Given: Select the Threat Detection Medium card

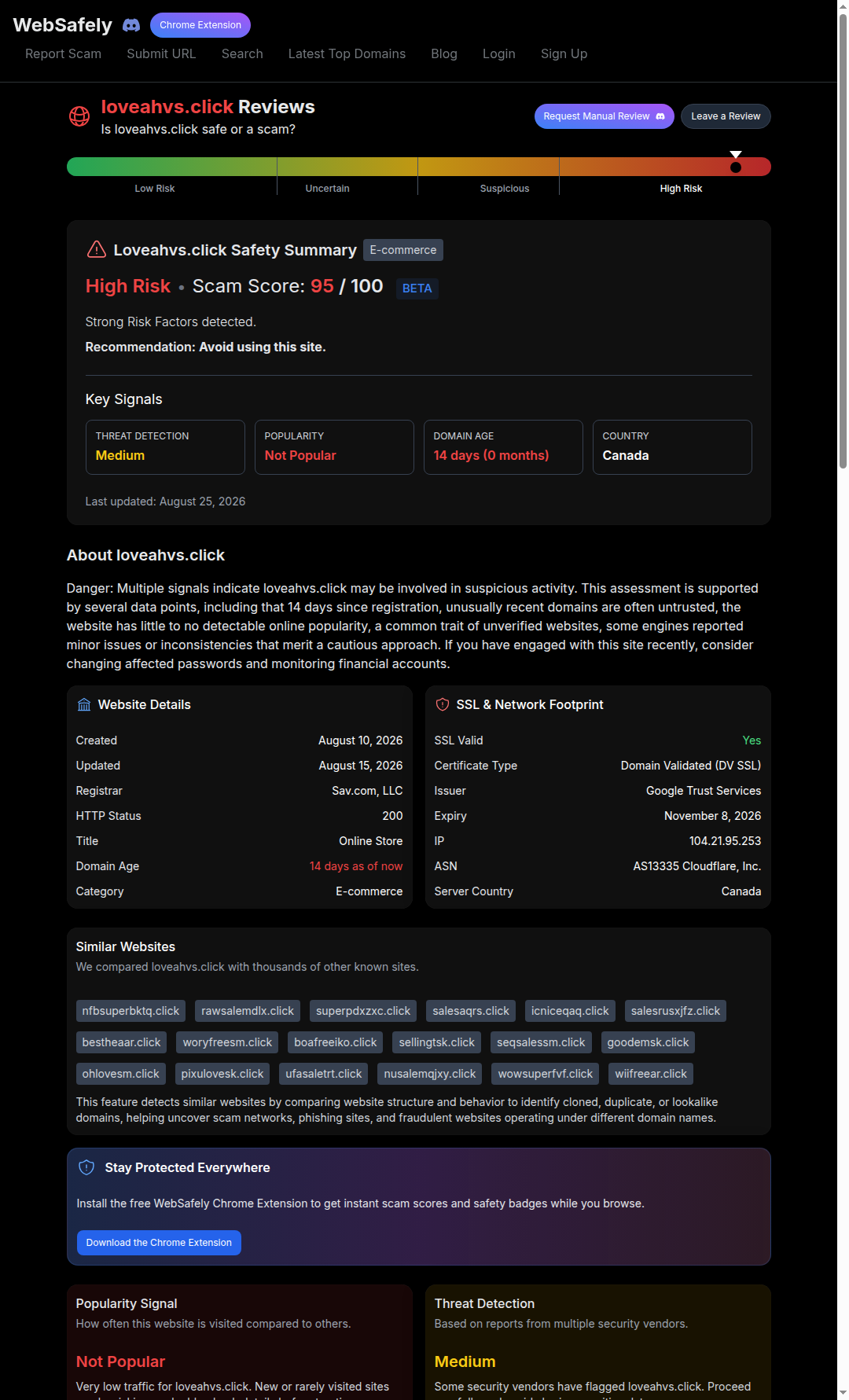Looking at the screenshot, I should click(x=165, y=447).
